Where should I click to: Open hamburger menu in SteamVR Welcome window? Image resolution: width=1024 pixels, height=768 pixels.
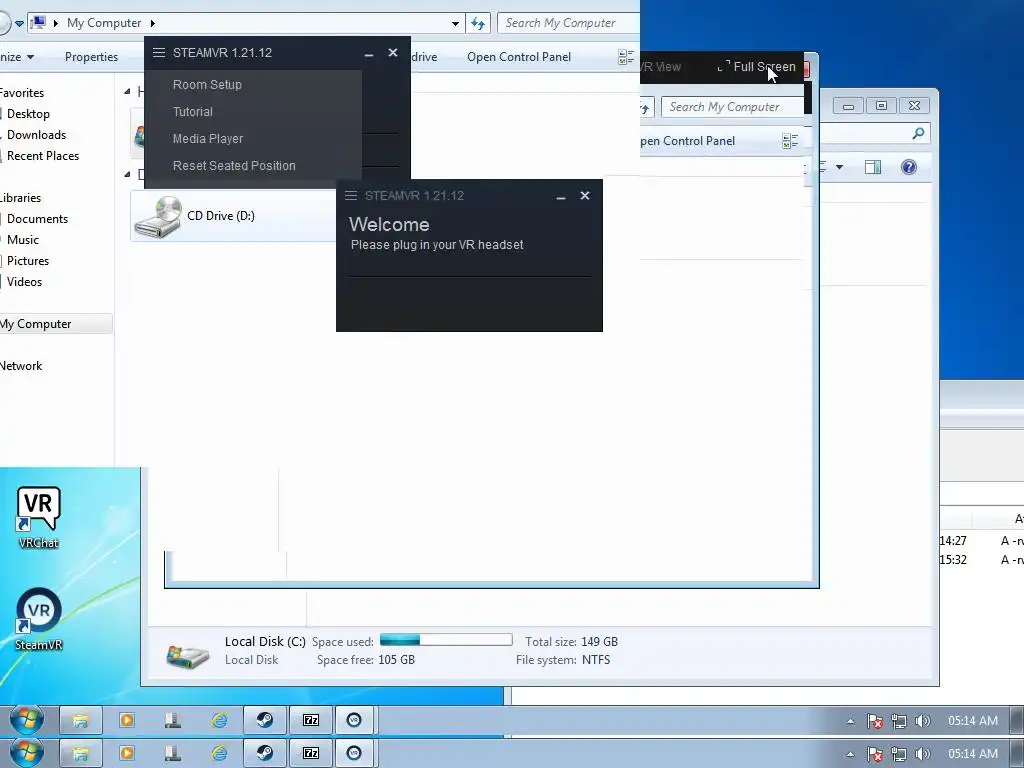pyautogui.click(x=351, y=196)
